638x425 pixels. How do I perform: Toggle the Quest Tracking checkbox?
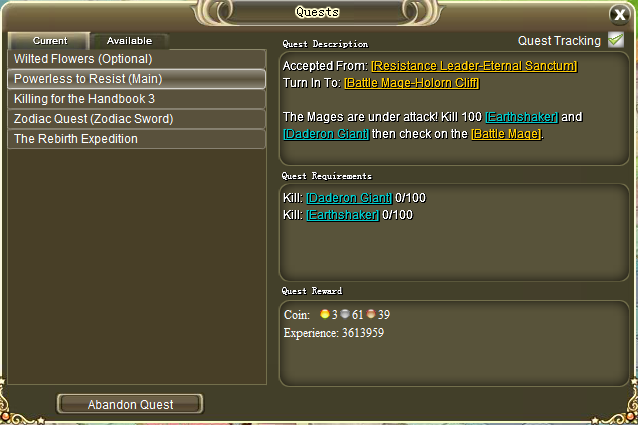click(616, 40)
